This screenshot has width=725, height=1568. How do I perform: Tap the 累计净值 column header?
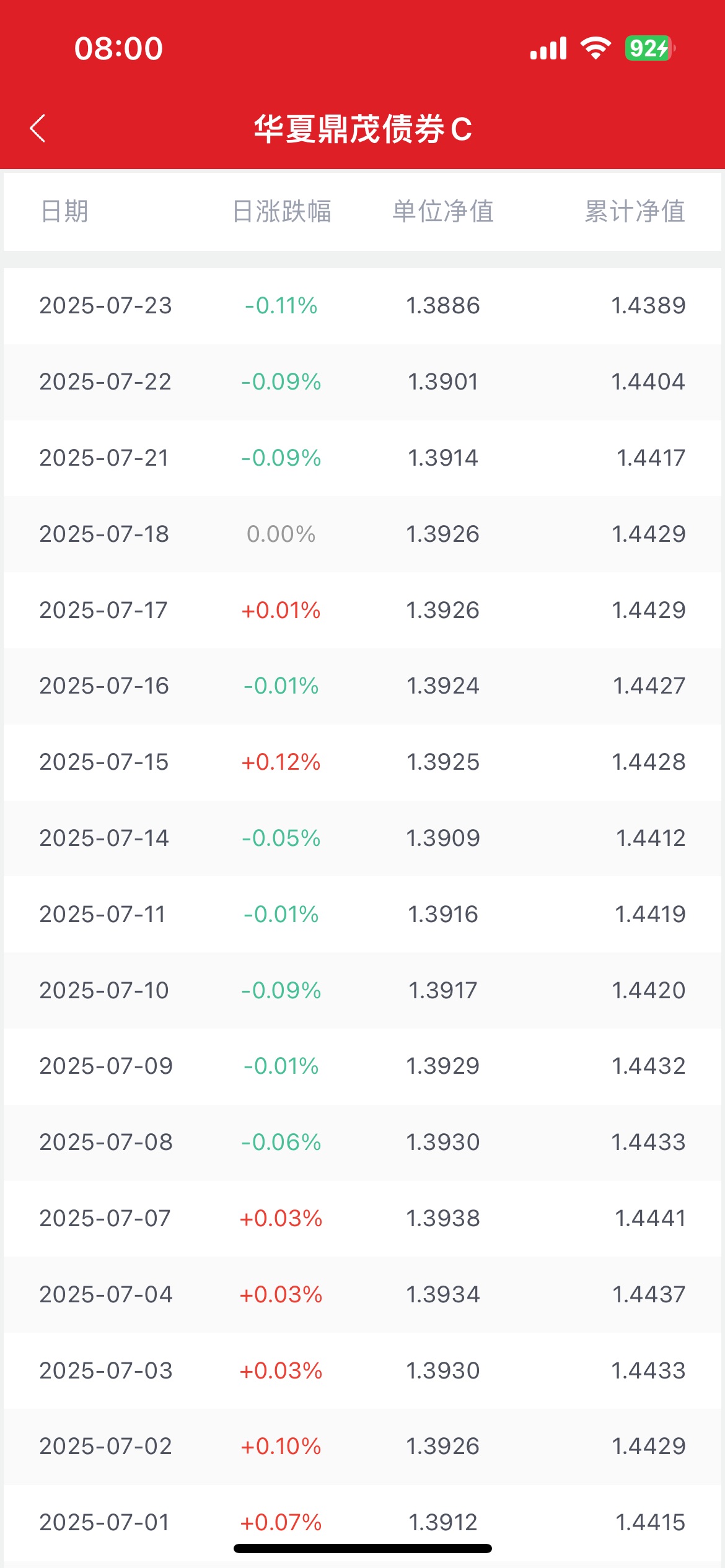[635, 211]
